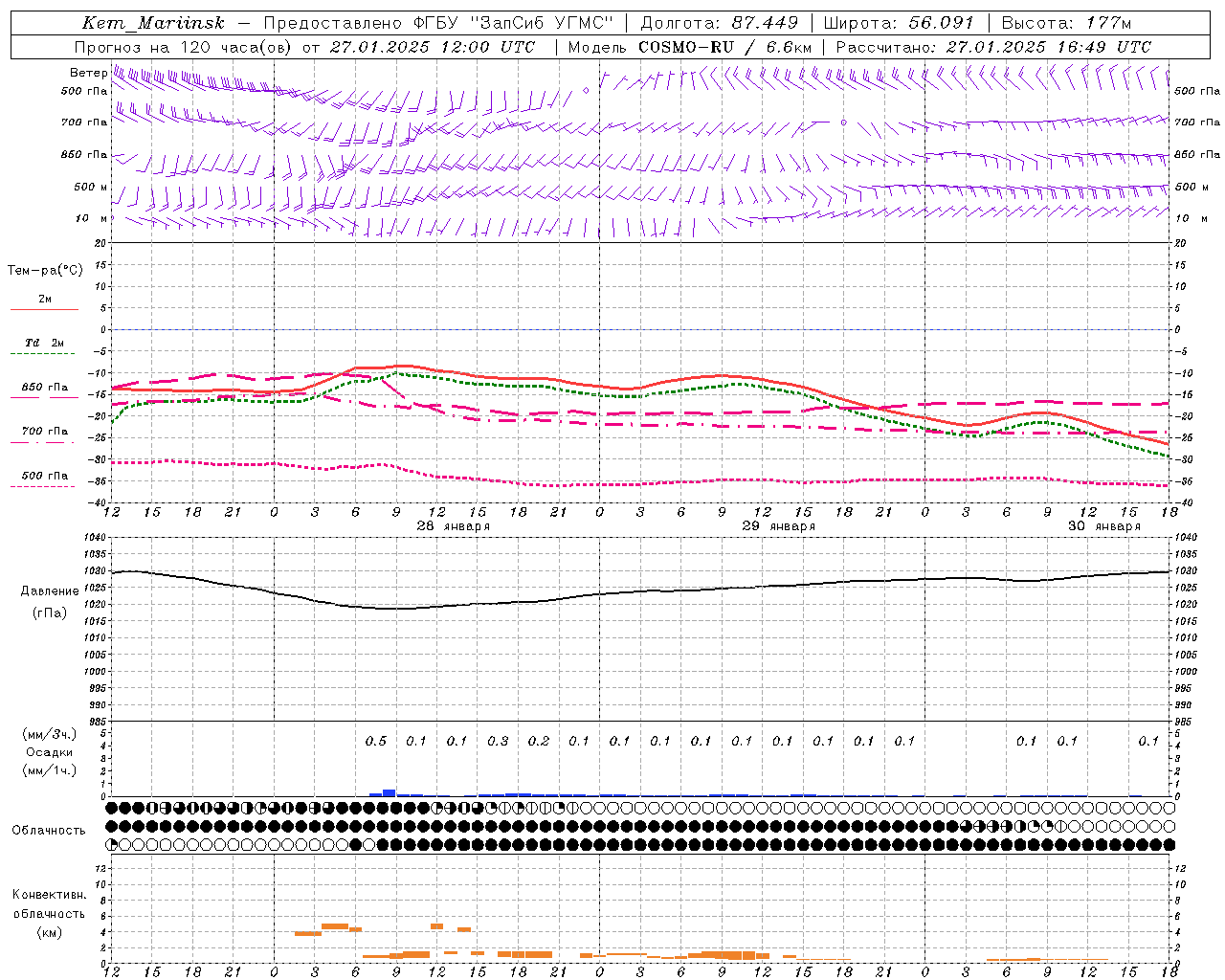The width and height of the screenshot is (1225, 980).
Task: Click the 0.3 precipitation amount value
Action: click(x=498, y=741)
